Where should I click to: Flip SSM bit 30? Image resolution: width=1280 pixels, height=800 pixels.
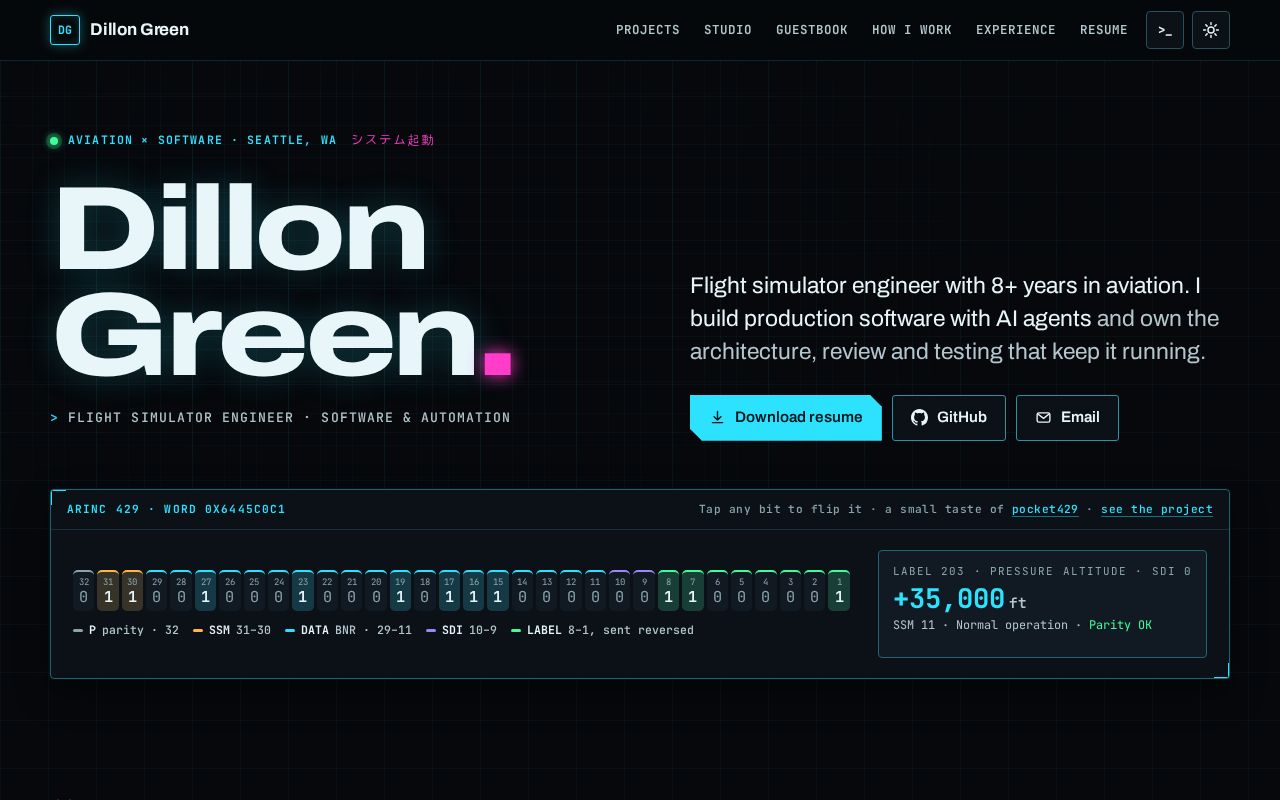pos(132,591)
